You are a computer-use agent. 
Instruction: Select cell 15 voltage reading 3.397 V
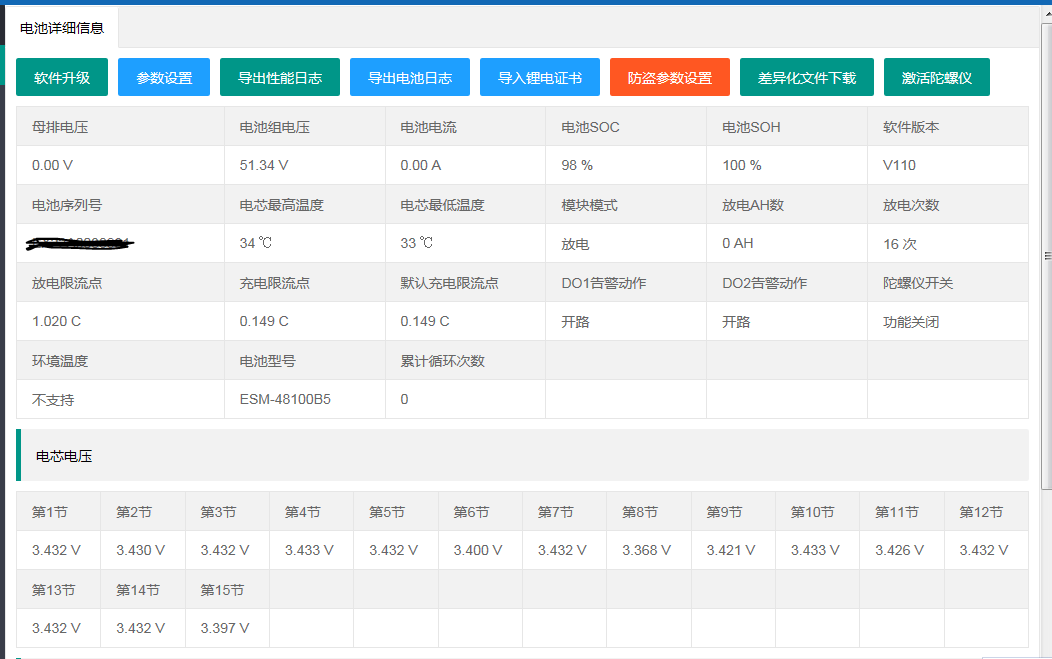coord(226,628)
